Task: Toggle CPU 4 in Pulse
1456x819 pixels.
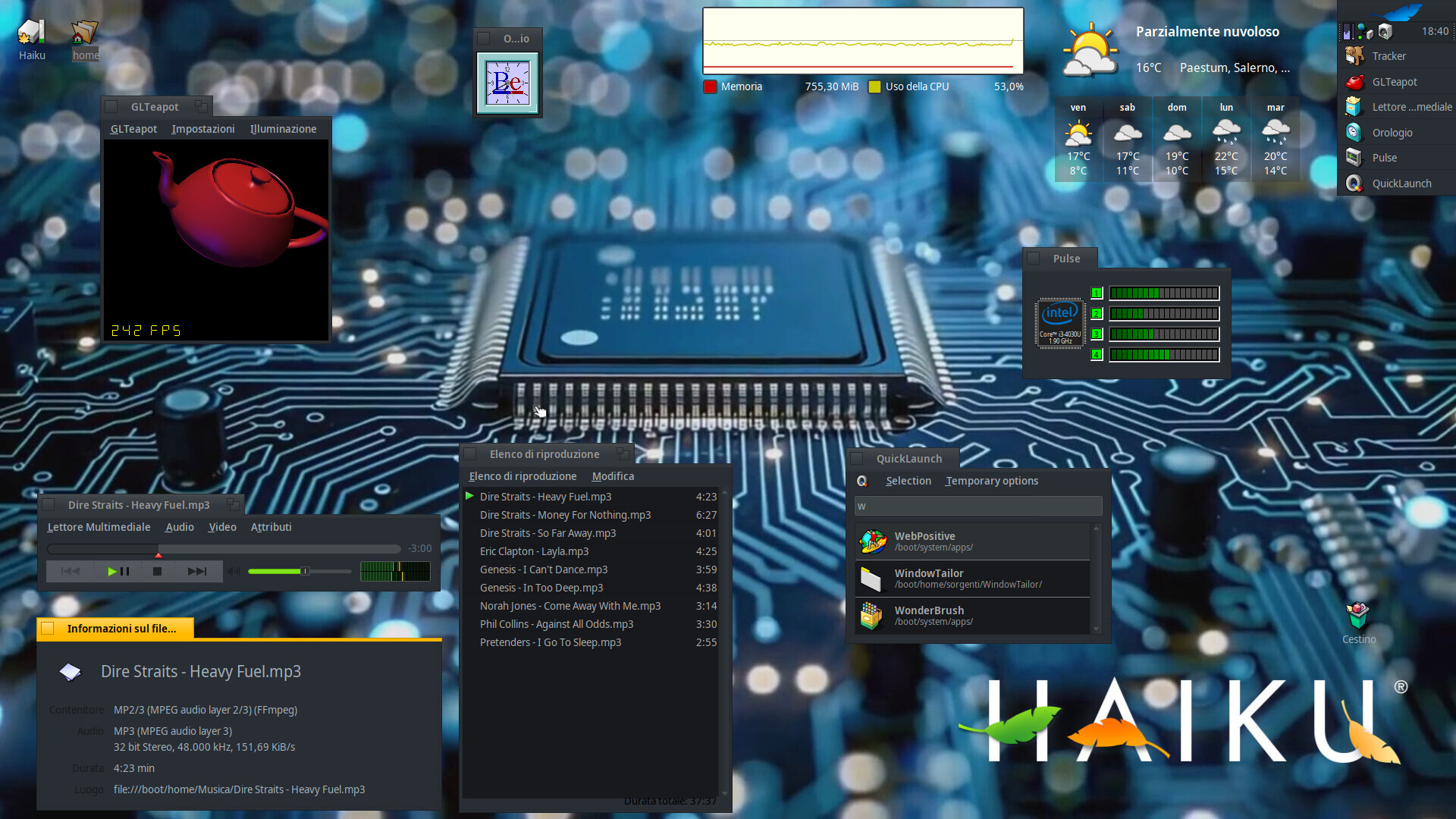Action: point(1096,354)
